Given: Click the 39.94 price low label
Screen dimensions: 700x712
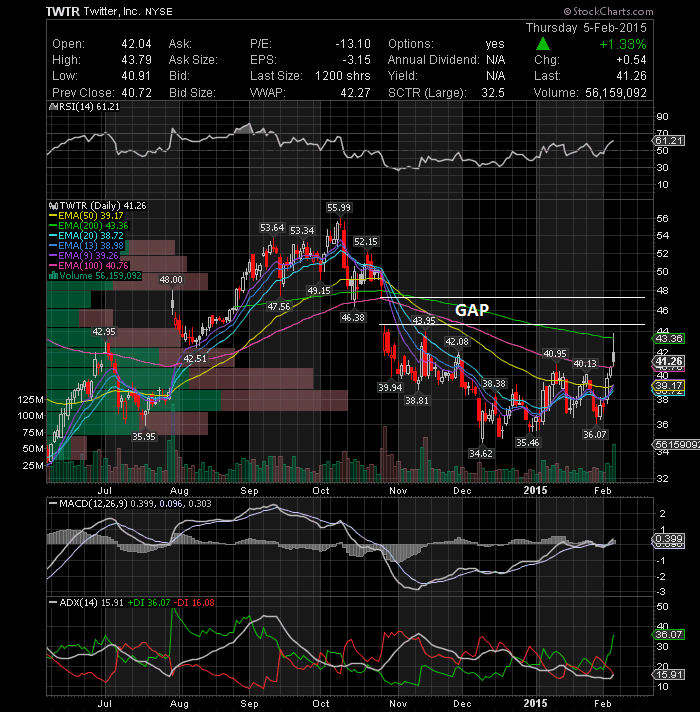Looking at the screenshot, I should point(390,387).
